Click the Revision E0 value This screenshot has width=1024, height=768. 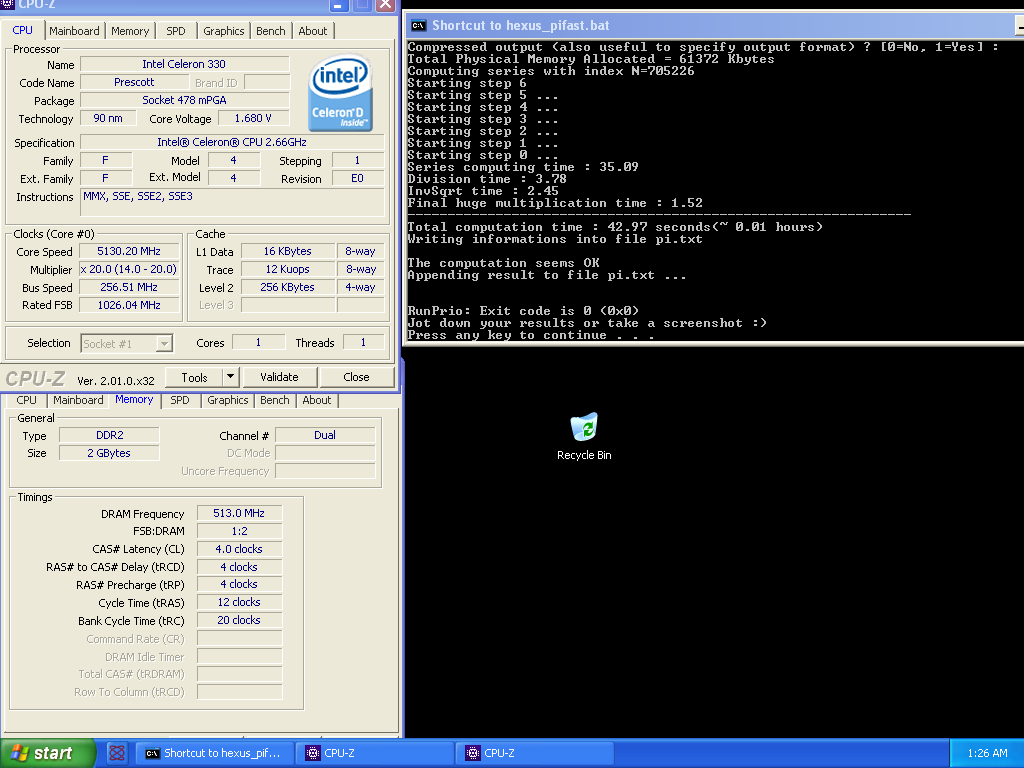pos(357,178)
